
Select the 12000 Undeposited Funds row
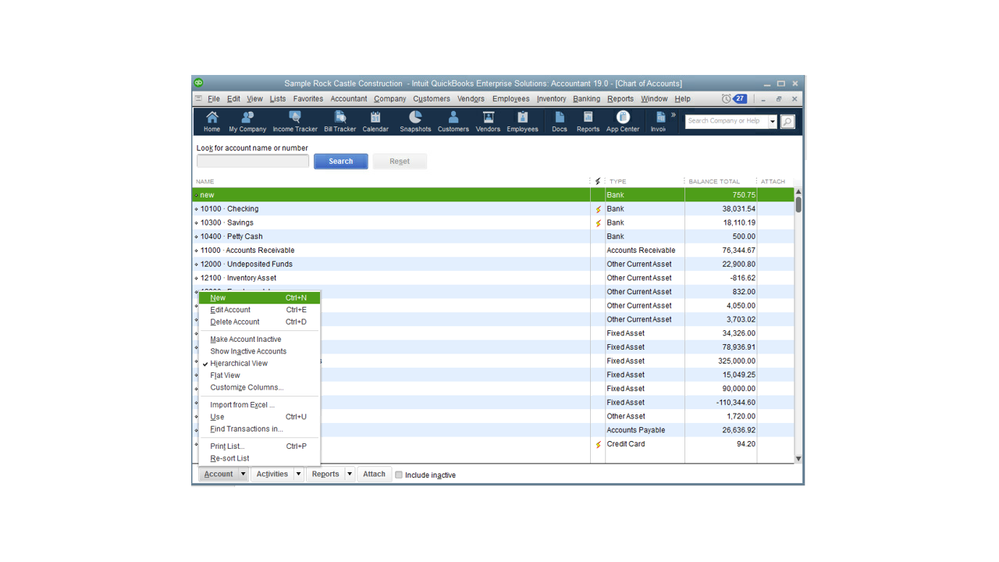pos(493,264)
